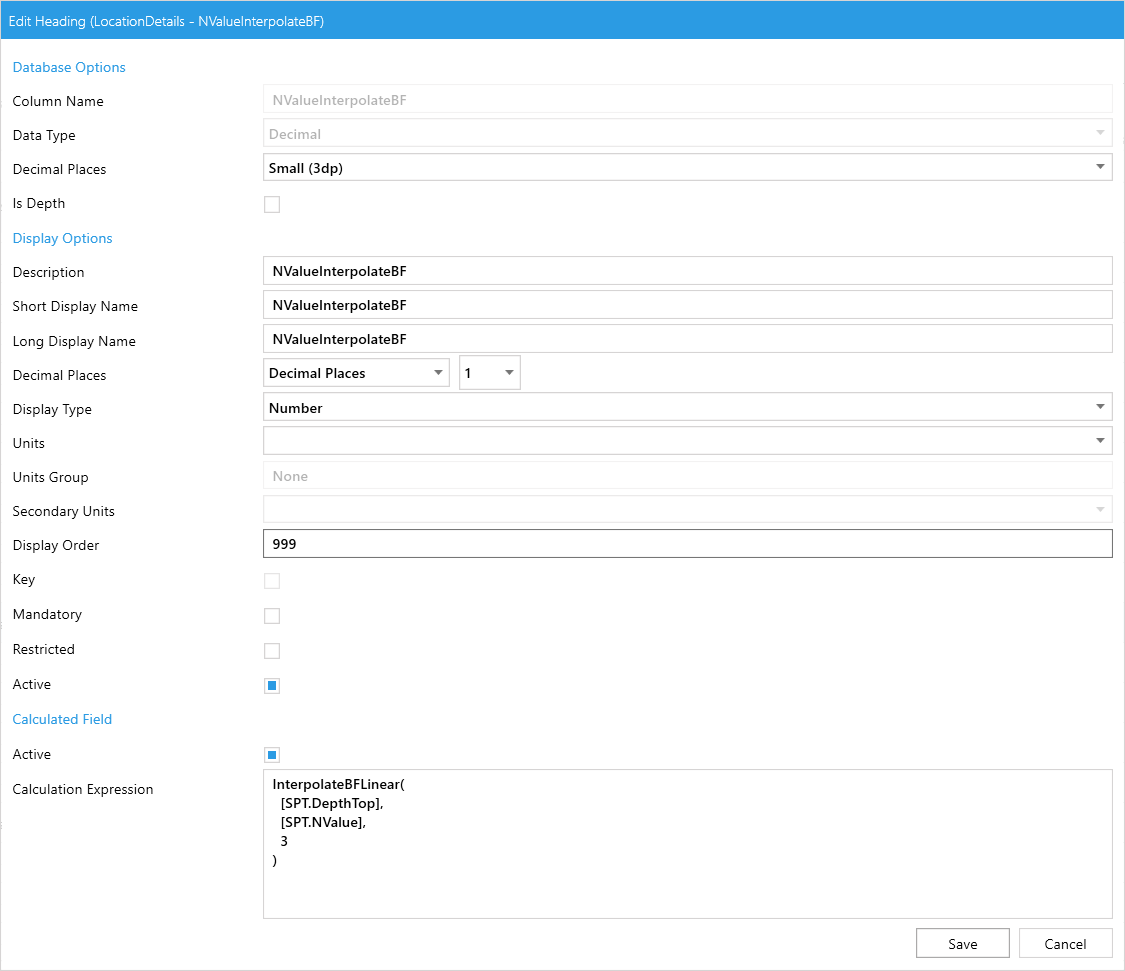The width and height of the screenshot is (1125, 971).
Task: Click the Database Options section heading
Action: point(69,67)
